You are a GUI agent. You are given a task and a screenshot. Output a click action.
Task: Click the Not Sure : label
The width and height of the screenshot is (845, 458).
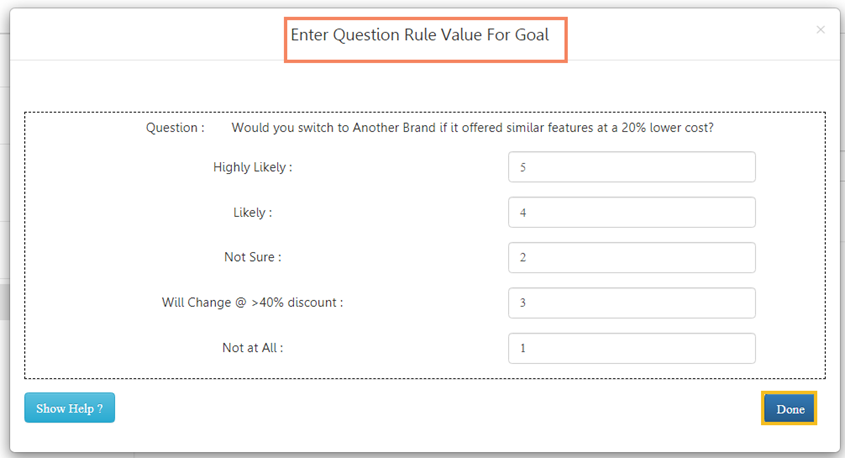pos(252,257)
